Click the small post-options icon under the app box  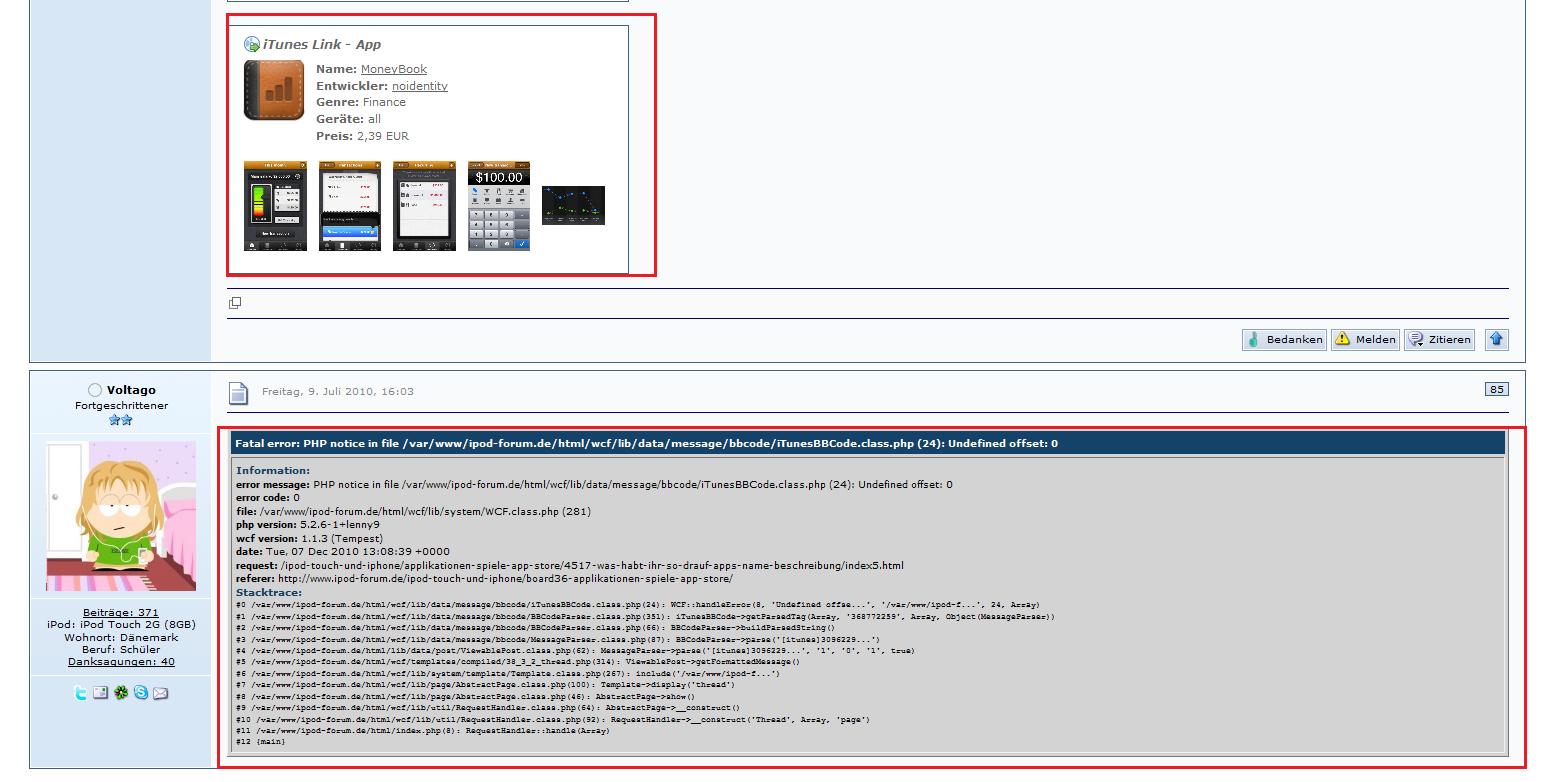coord(235,302)
